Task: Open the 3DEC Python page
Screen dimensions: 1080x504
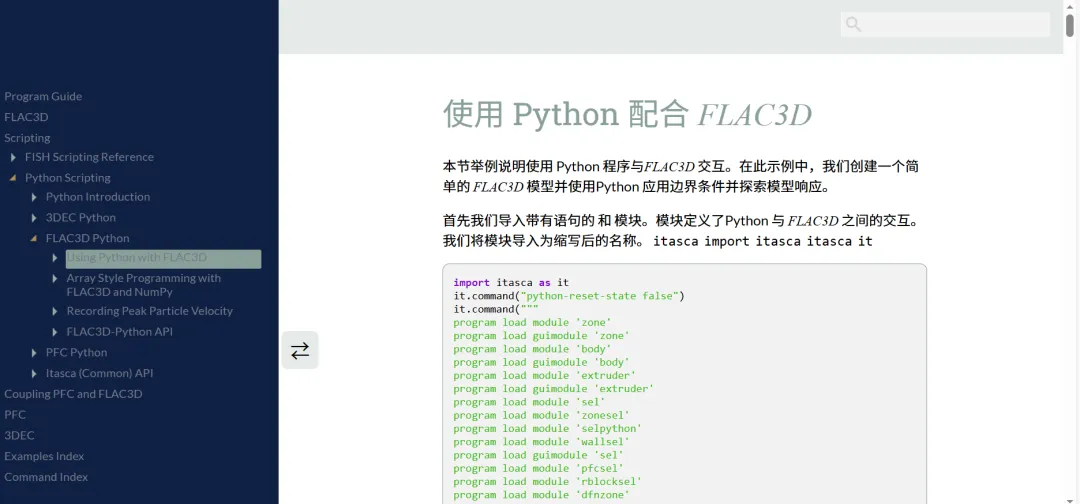Action: point(81,218)
